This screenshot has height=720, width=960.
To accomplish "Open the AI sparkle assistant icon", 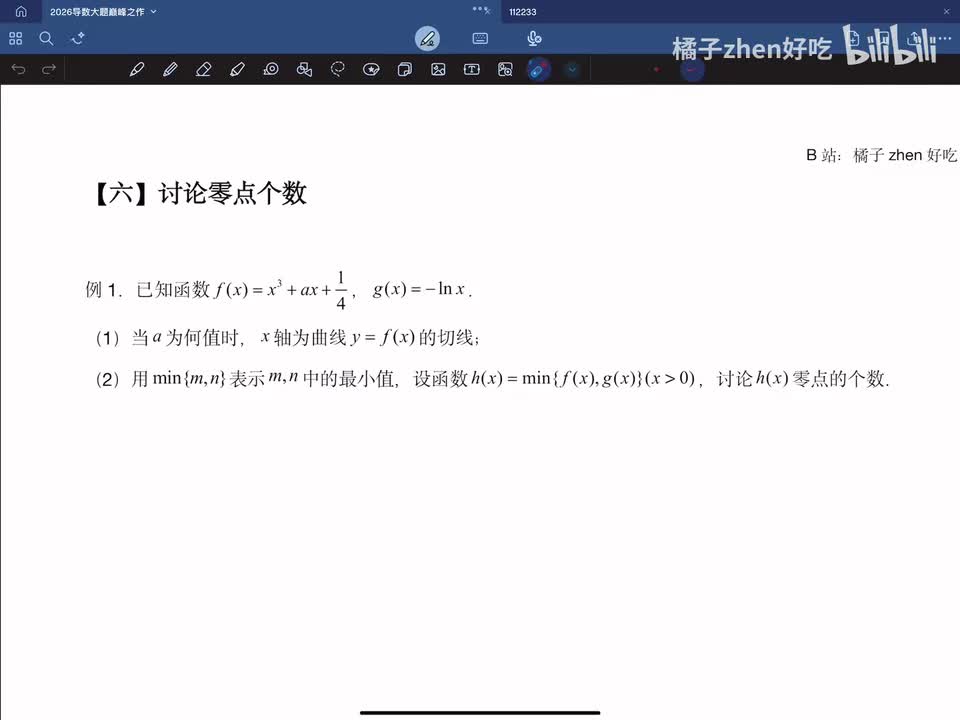I will (78, 39).
